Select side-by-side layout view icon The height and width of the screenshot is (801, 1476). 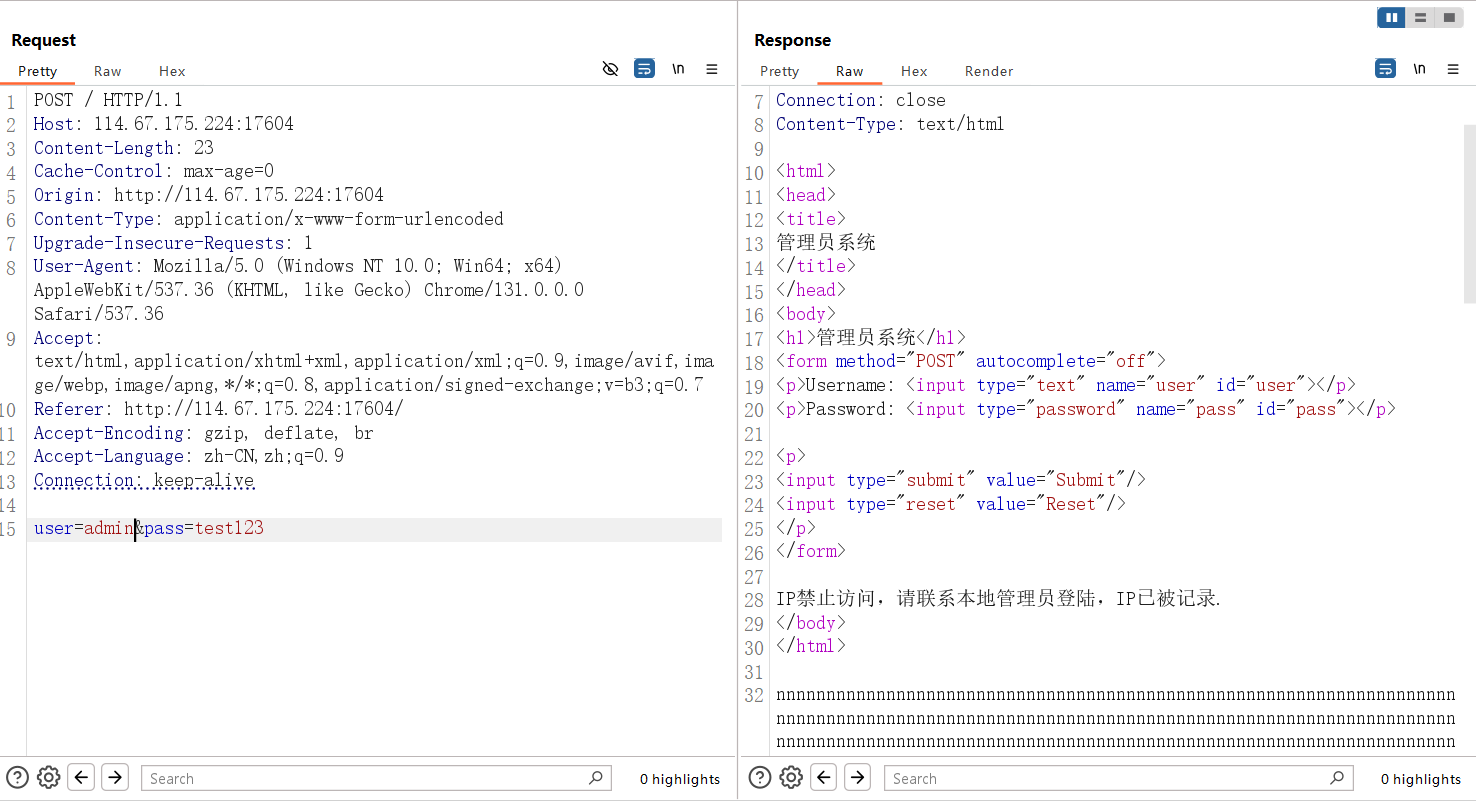coord(1391,18)
